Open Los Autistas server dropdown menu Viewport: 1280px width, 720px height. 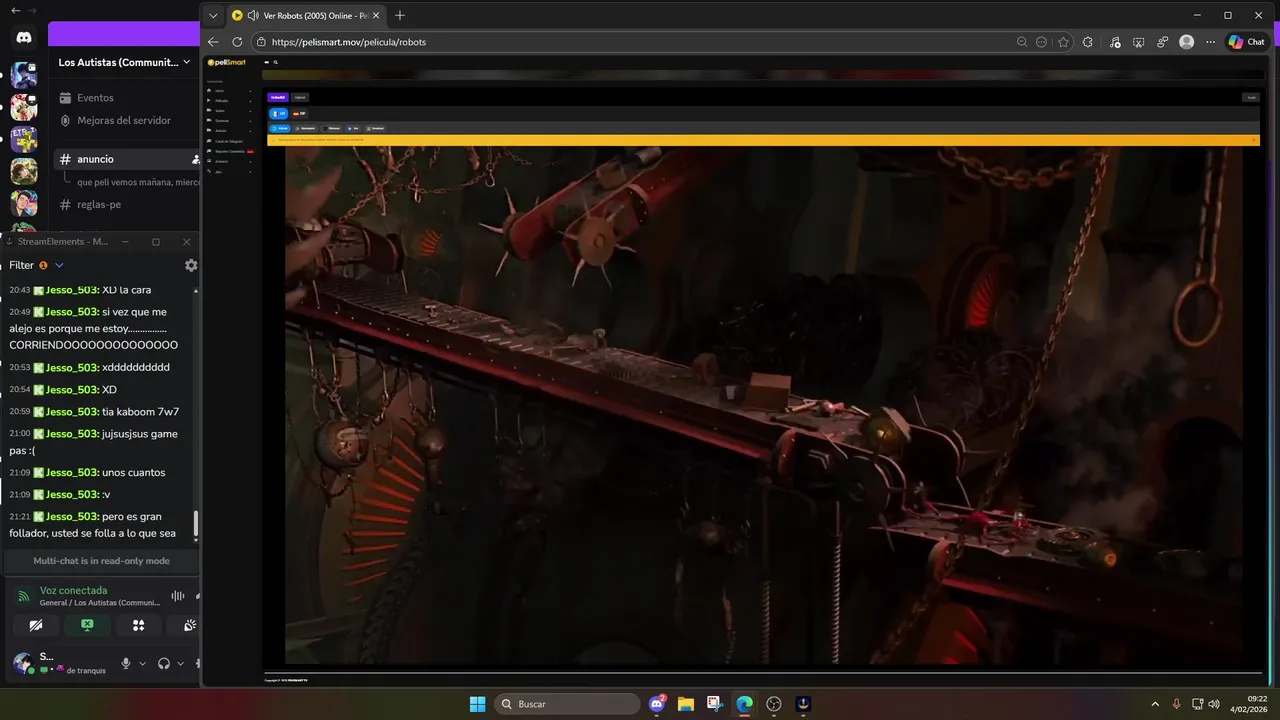coord(124,62)
